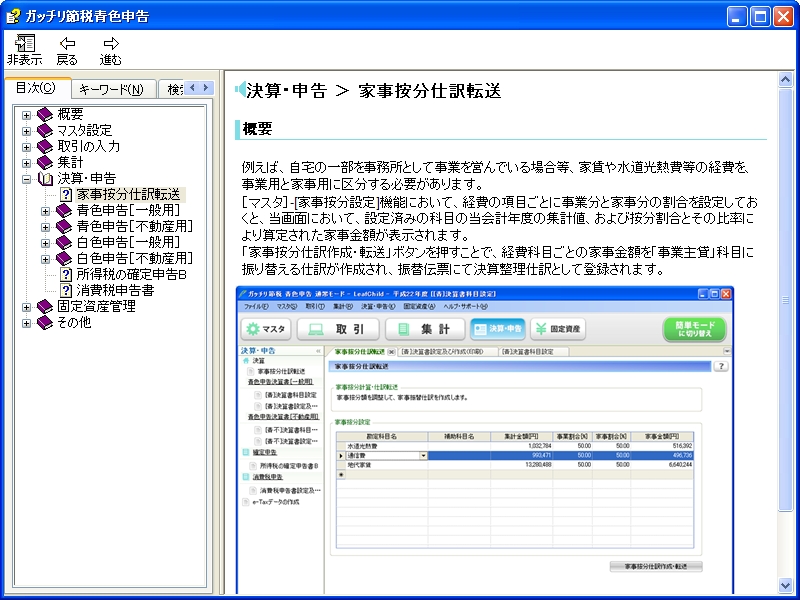Expand the 固定資産管理 tree node
Viewport: 800px width, 600px height.
pyautogui.click(x=27, y=307)
